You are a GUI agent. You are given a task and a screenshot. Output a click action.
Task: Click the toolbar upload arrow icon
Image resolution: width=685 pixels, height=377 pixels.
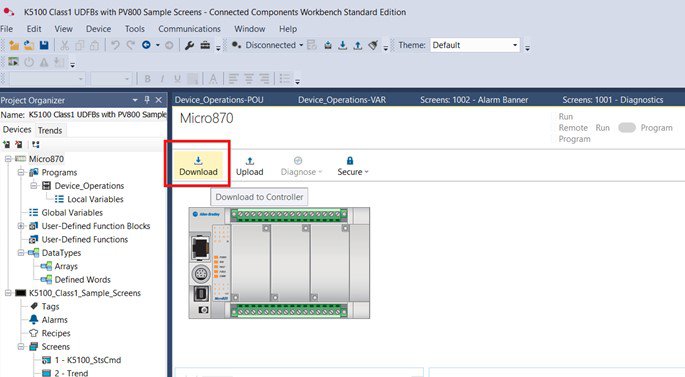pos(358,45)
